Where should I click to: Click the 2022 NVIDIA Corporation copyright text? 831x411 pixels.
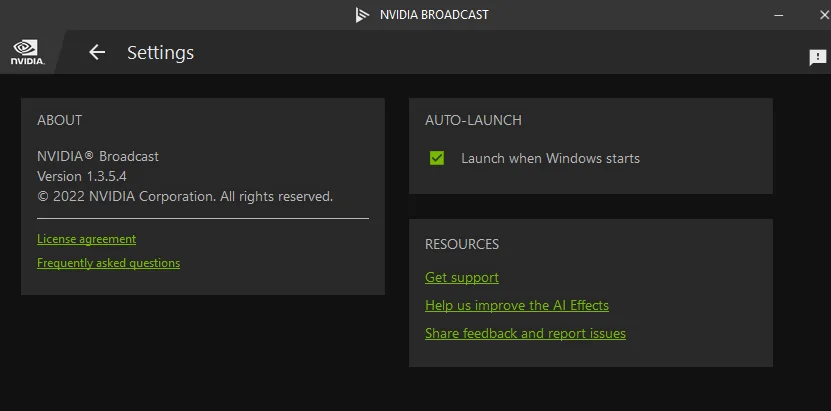click(185, 196)
